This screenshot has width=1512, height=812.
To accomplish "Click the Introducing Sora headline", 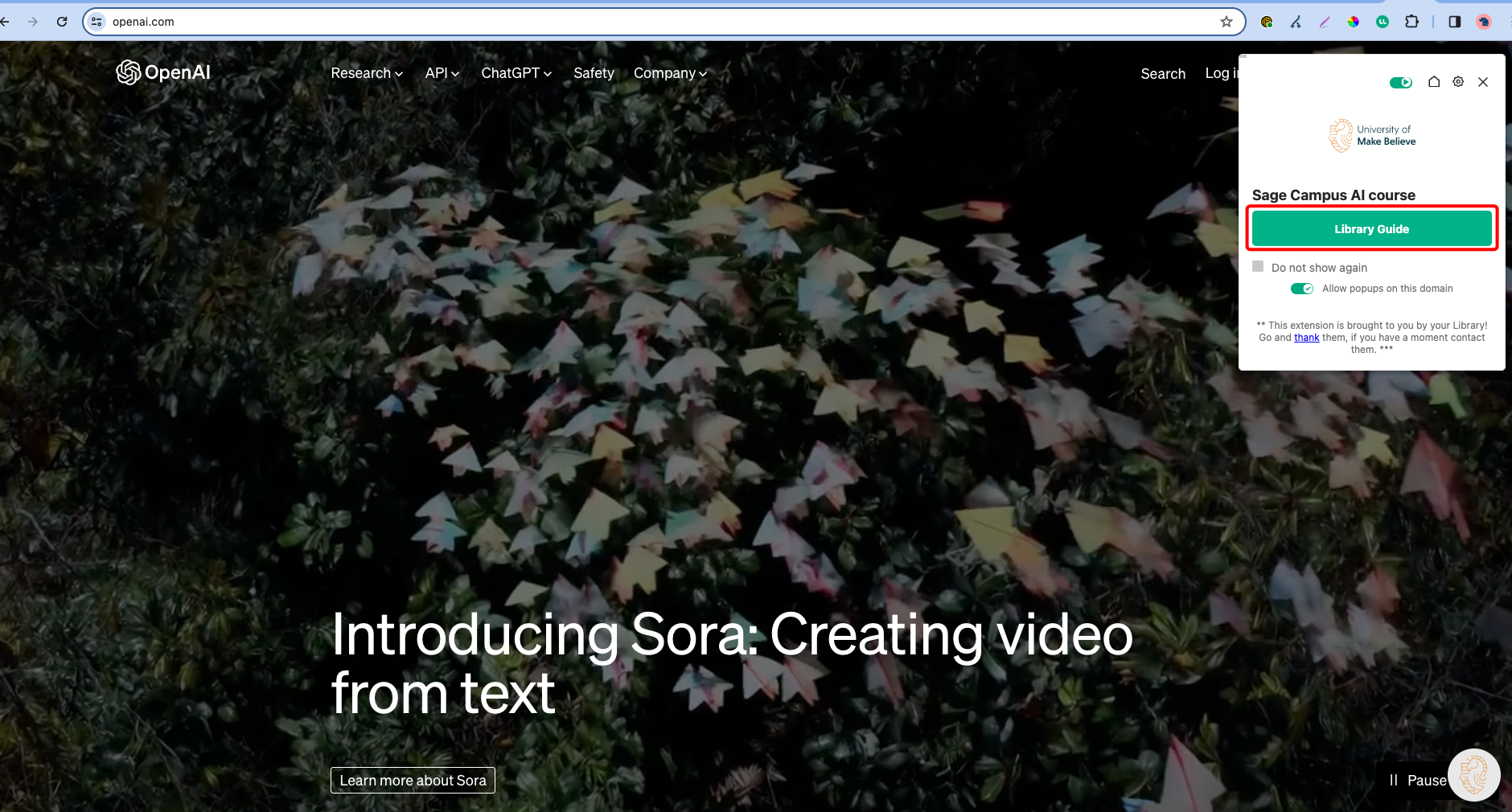I will click(732, 663).
